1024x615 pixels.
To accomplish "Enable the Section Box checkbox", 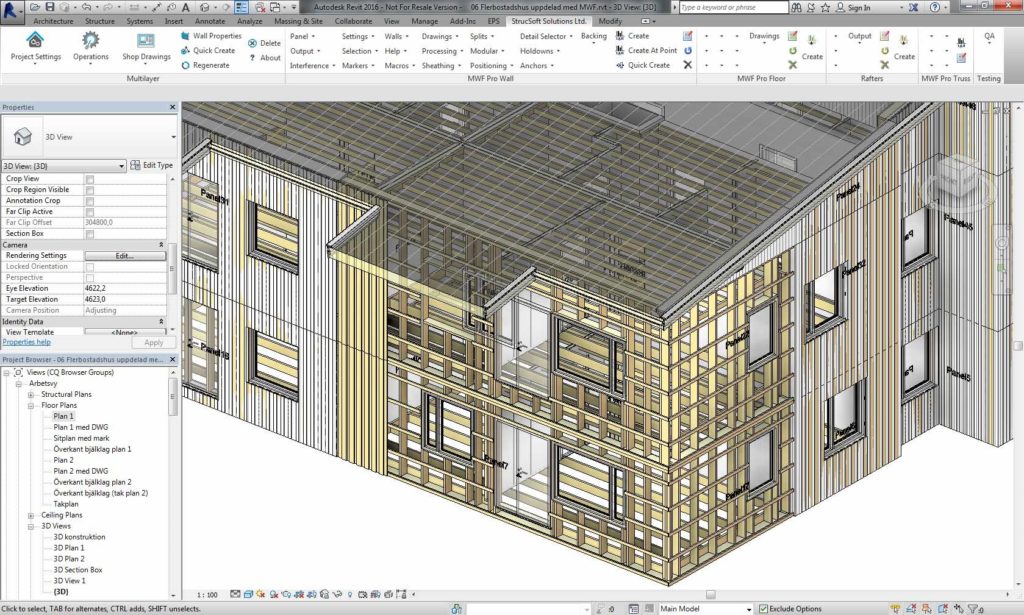I will click(x=90, y=234).
